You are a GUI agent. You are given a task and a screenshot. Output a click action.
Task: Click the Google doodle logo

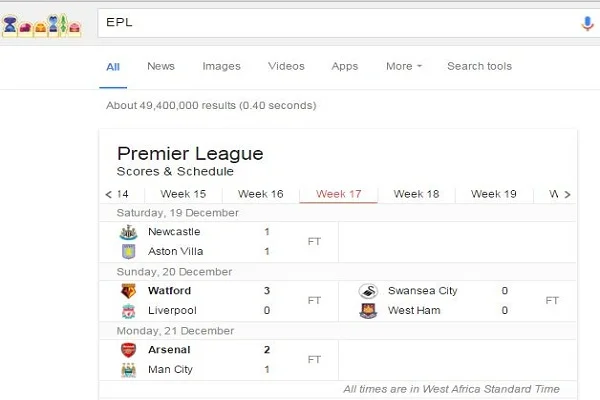(41, 23)
